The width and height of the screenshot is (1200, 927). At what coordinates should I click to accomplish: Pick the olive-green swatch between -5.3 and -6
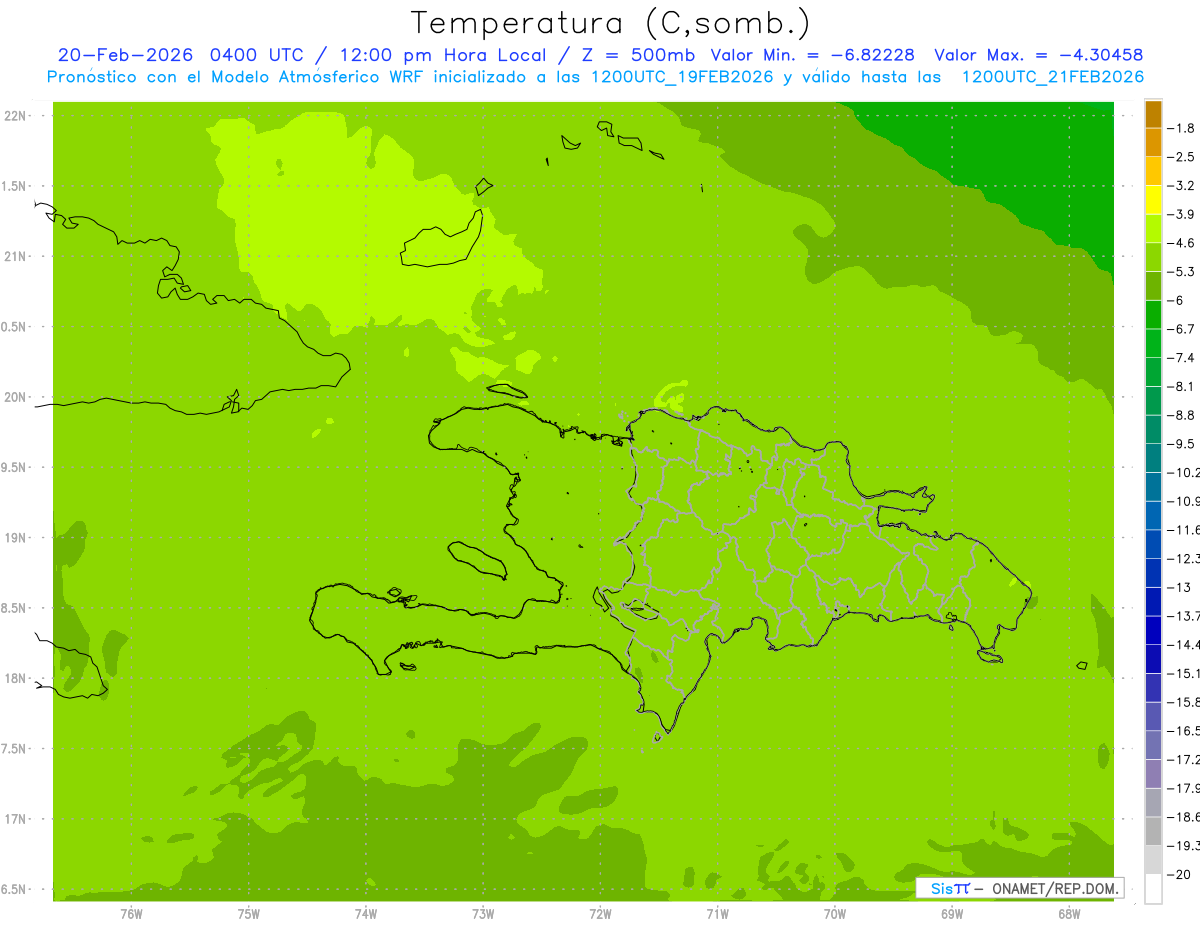[x=1153, y=286]
